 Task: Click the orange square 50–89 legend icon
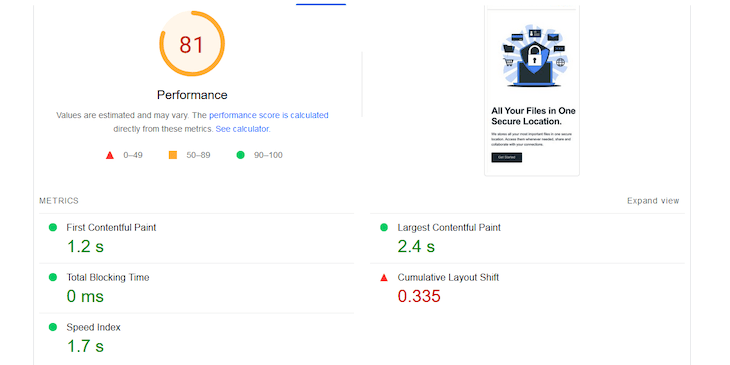click(173, 155)
